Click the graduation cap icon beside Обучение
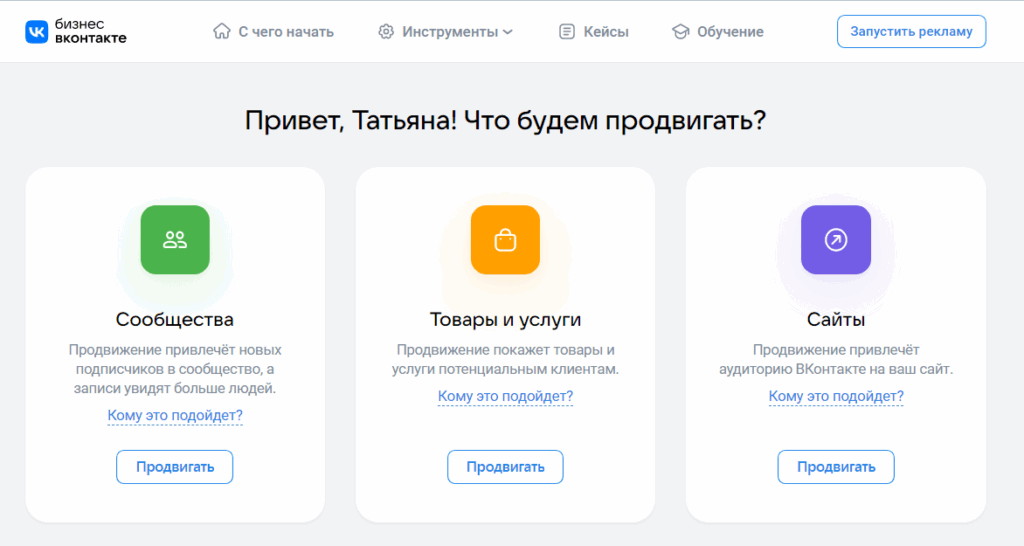Image resolution: width=1024 pixels, height=546 pixels. tap(681, 32)
